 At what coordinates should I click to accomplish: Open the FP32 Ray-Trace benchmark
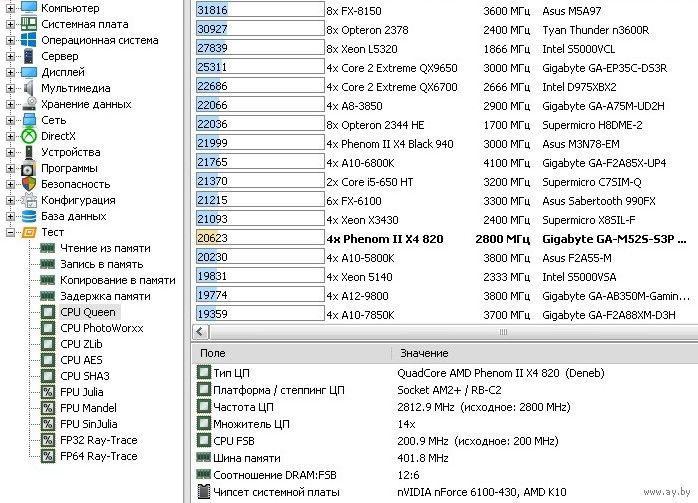click(98, 440)
